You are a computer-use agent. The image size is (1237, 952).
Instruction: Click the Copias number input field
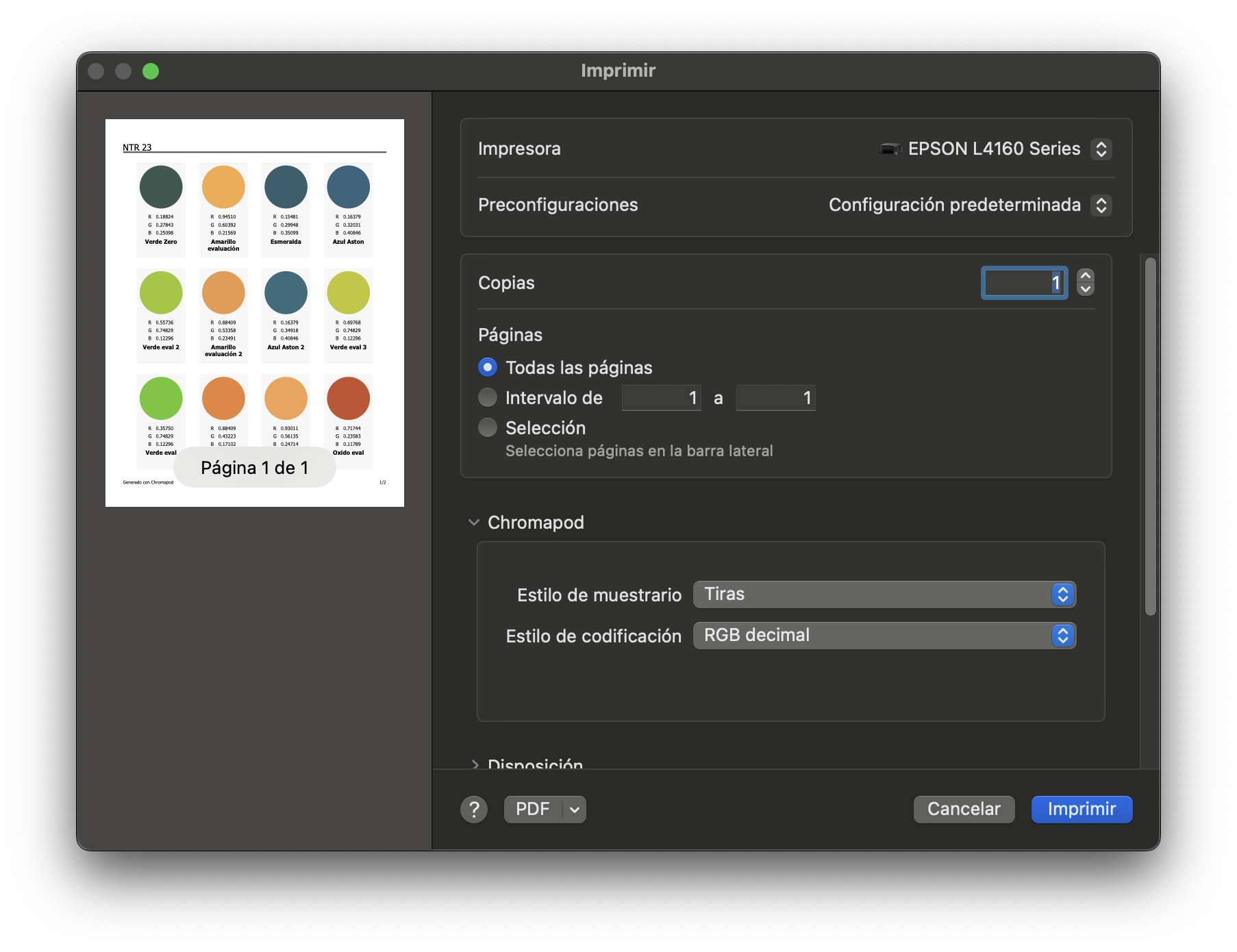(x=1023, y=283)
